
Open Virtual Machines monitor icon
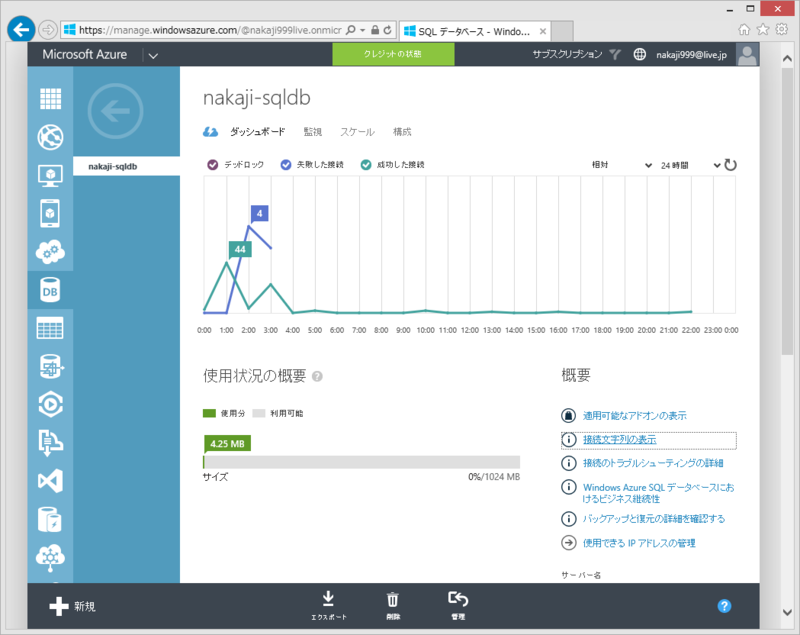click(51, 175)
